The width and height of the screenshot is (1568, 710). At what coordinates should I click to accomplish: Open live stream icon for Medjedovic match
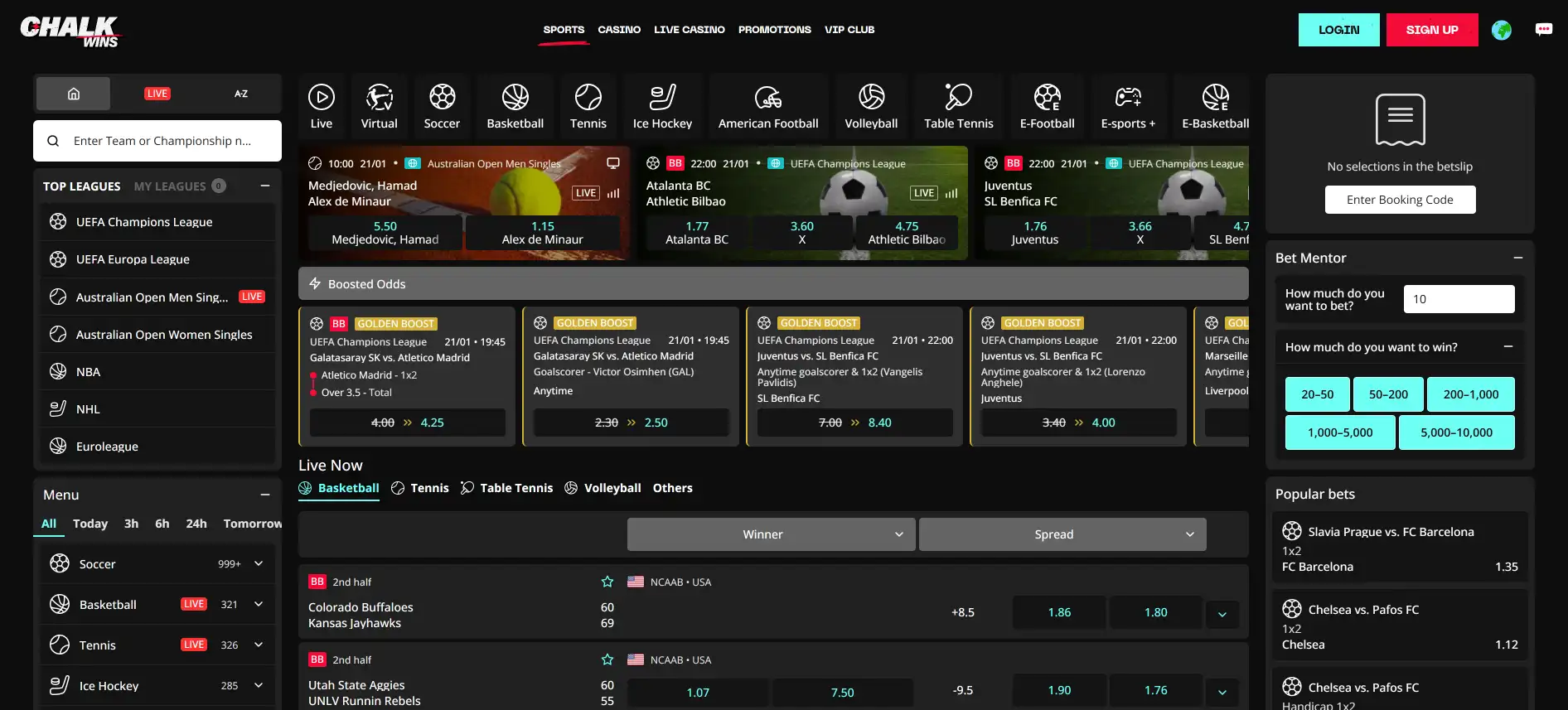613,163
